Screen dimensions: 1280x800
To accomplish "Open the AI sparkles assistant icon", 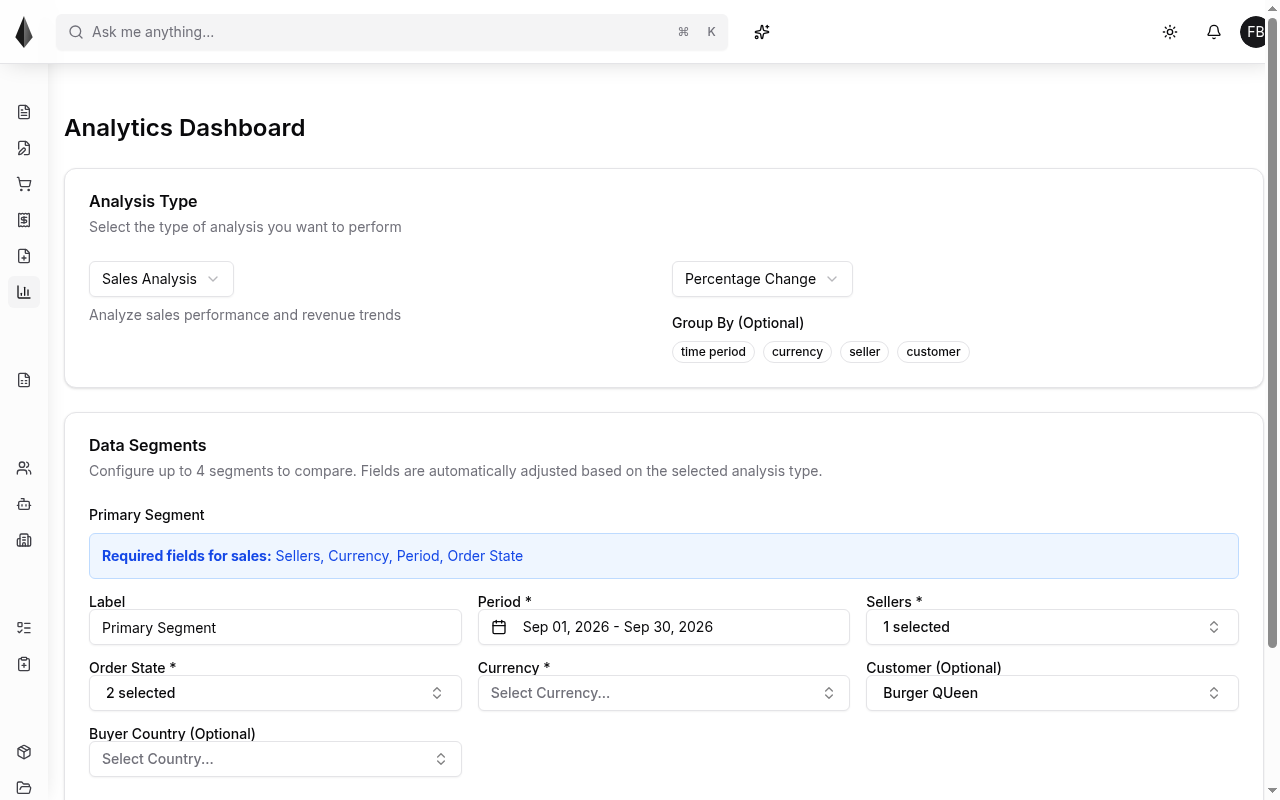I will pos(762,32).
